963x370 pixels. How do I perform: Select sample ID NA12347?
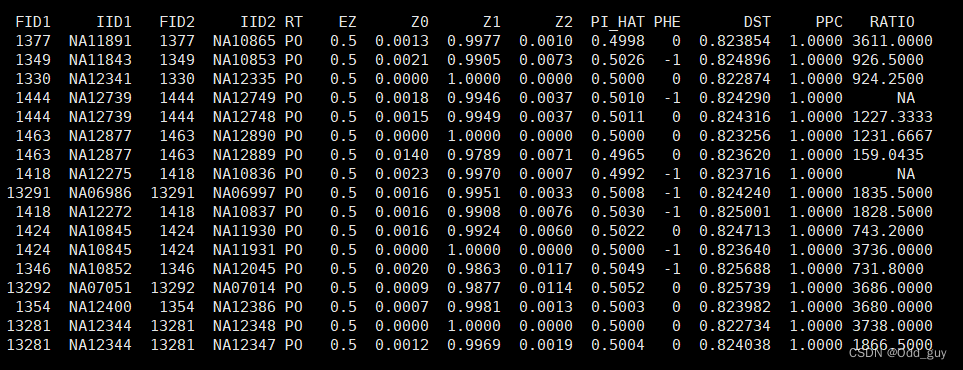244,345
